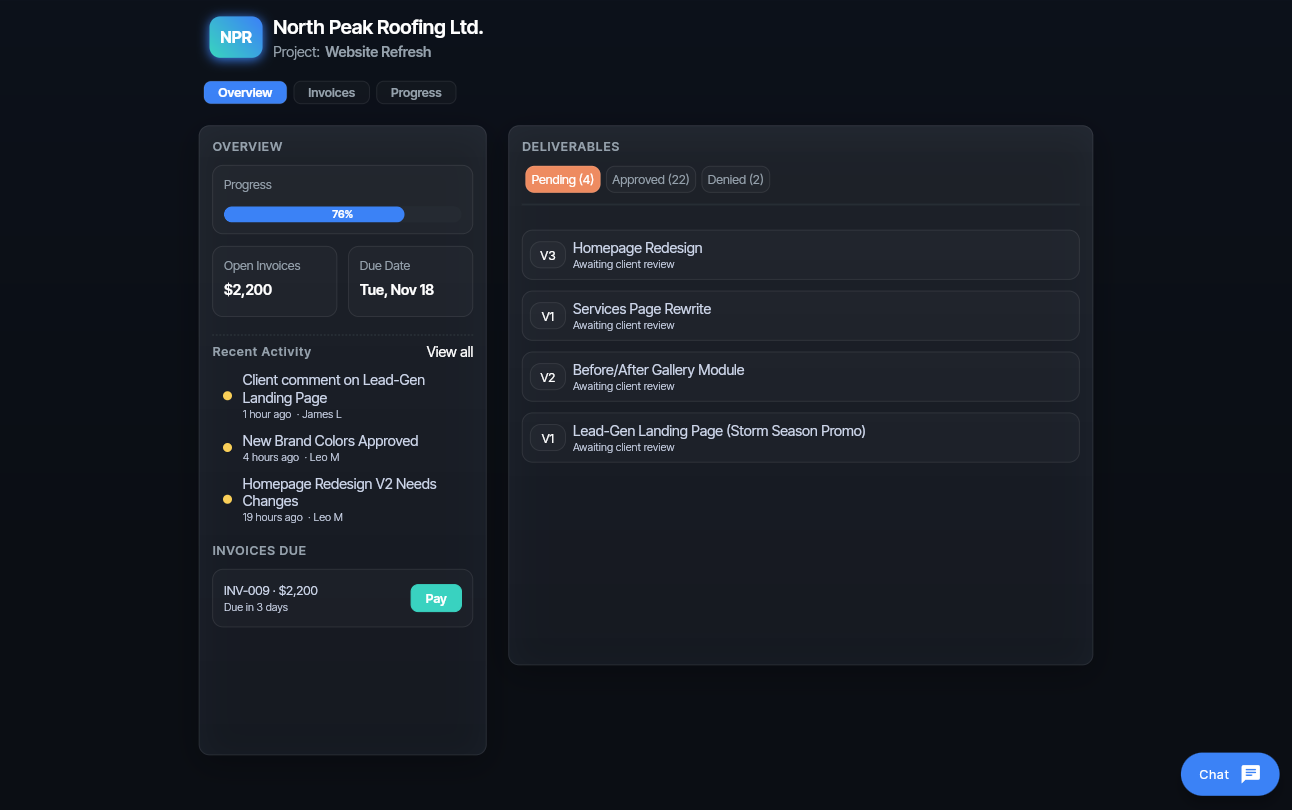Open chat via the message bubble icon
Screen dimensions: 1292x810
coord(1250,774)
